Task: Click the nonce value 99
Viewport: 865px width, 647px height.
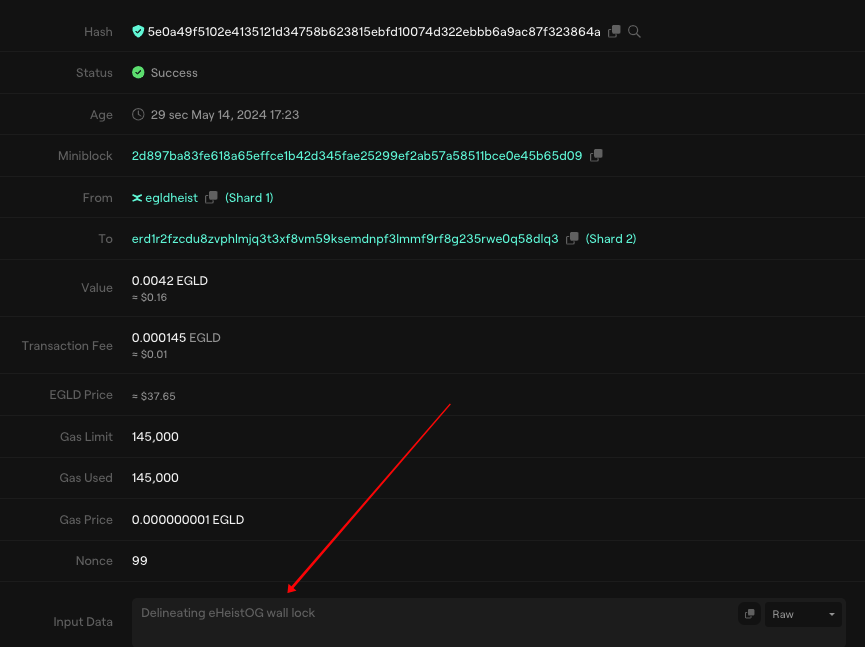Action: pos(140,560)
